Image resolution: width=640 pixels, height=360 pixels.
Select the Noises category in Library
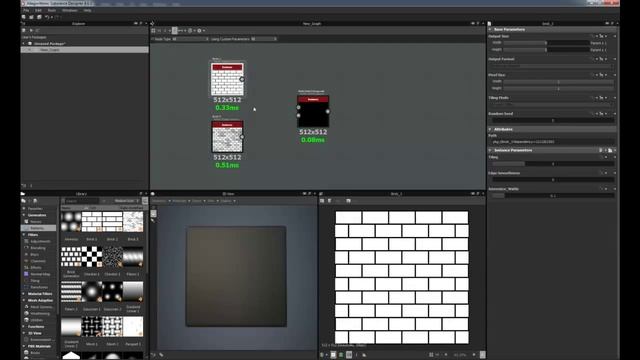tap(36, 222)
